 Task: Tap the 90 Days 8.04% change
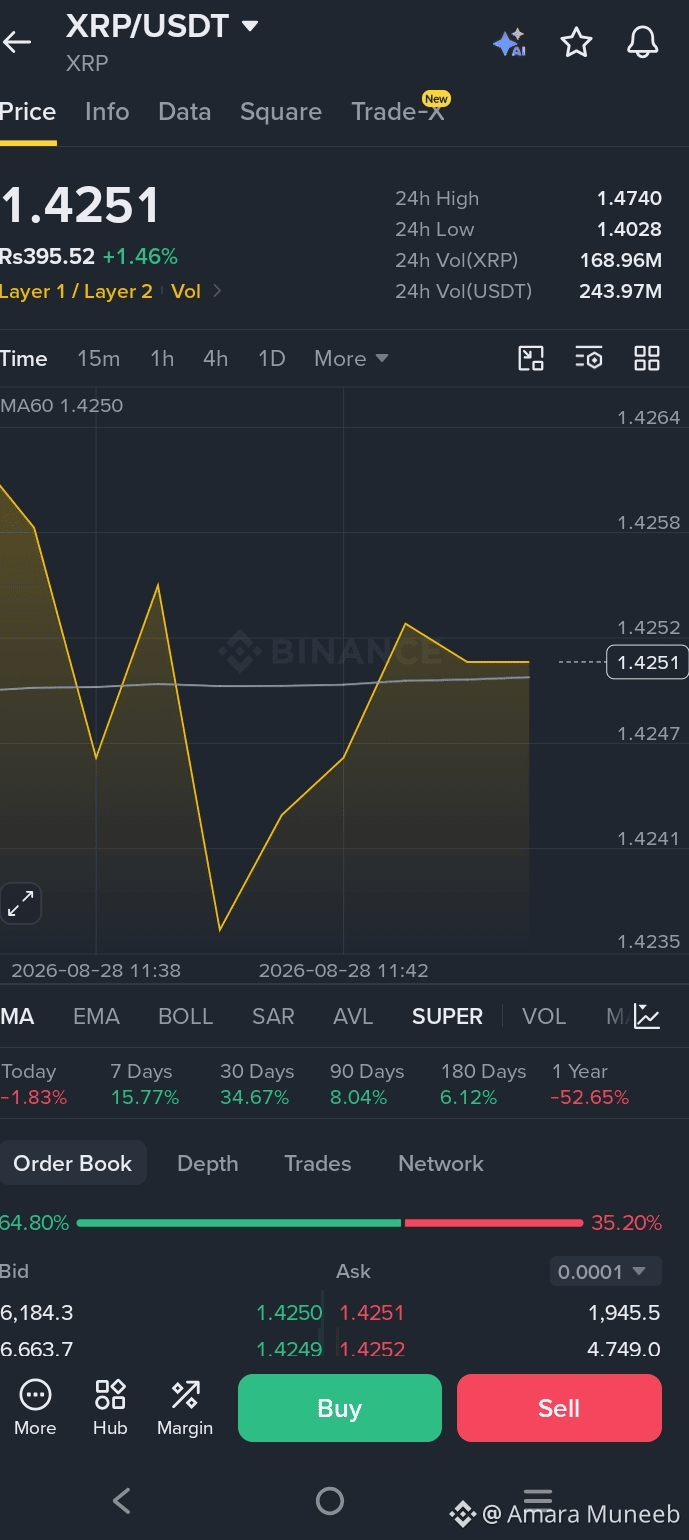click(367, 1084)
